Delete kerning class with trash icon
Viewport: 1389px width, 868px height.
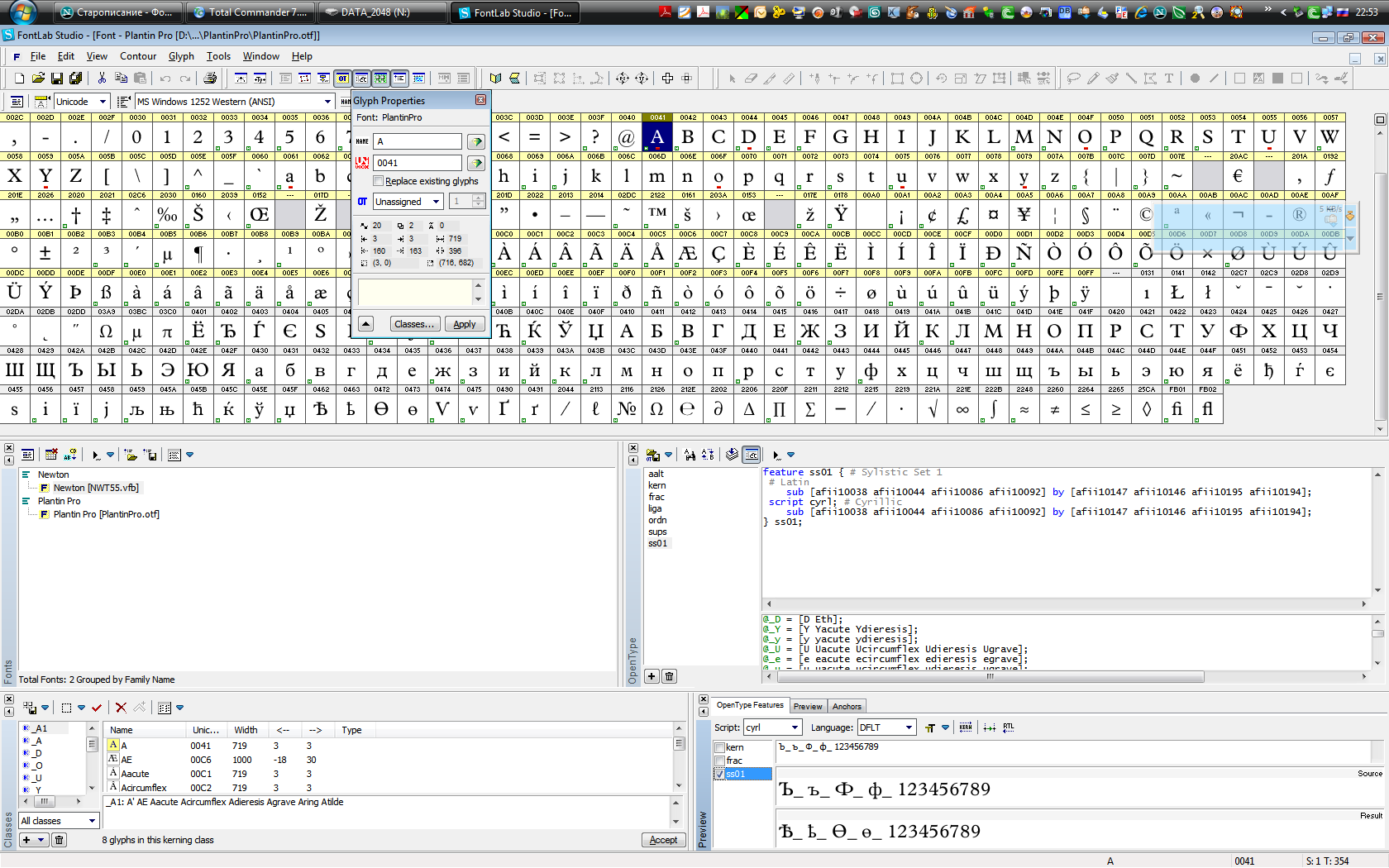[x=60, y=840]
